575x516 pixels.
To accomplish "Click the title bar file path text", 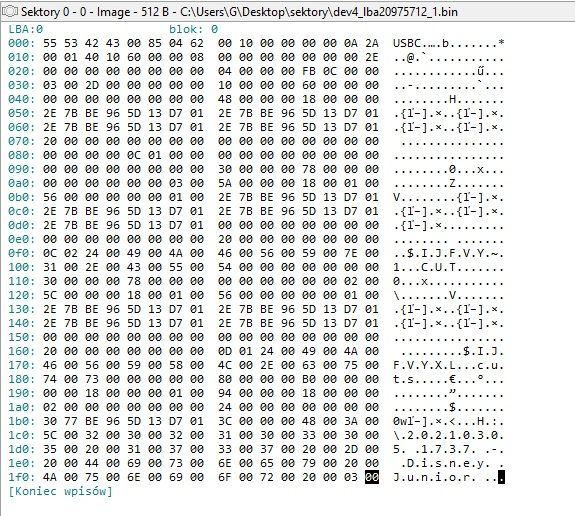I will pyautogui.click(x=319, y=12).
